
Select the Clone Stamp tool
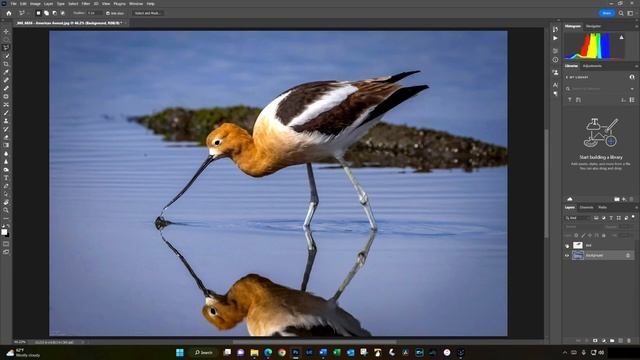6,121
